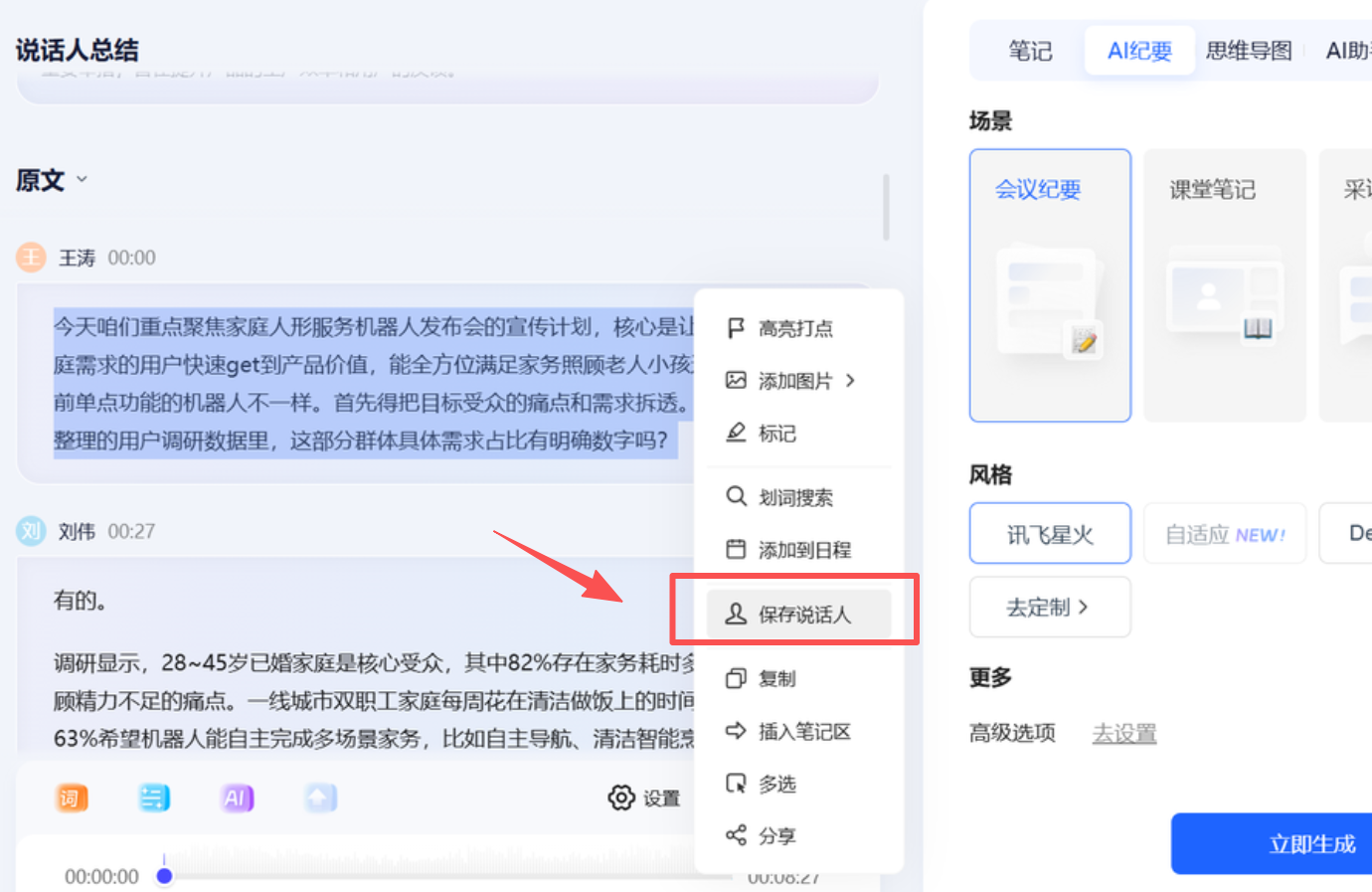The height and width of the screenshot is (892, 1372).
Task: Click the blue audio playhead handle
Action: tap(165, 876)
